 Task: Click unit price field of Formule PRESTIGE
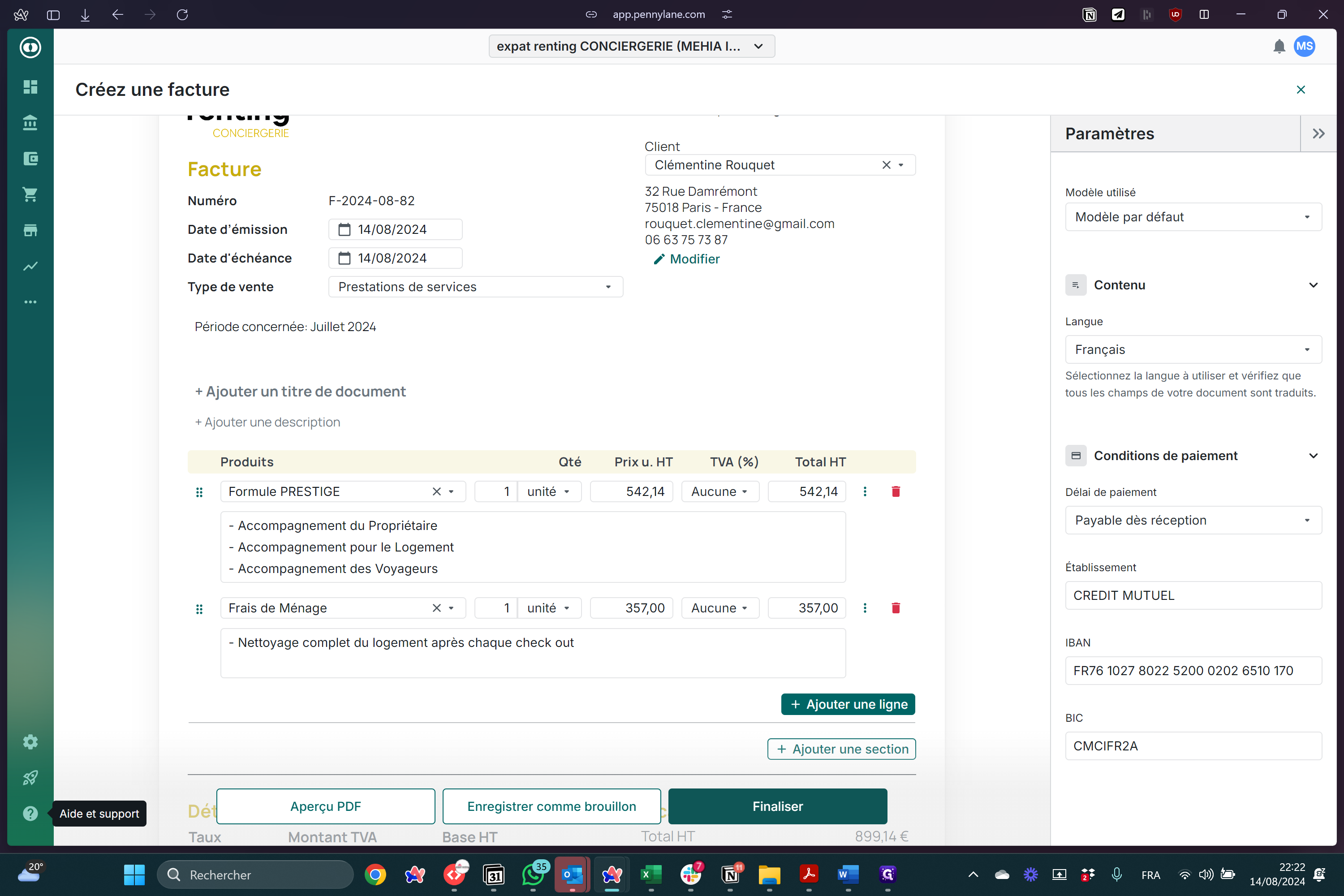click(x=631, y=491)
